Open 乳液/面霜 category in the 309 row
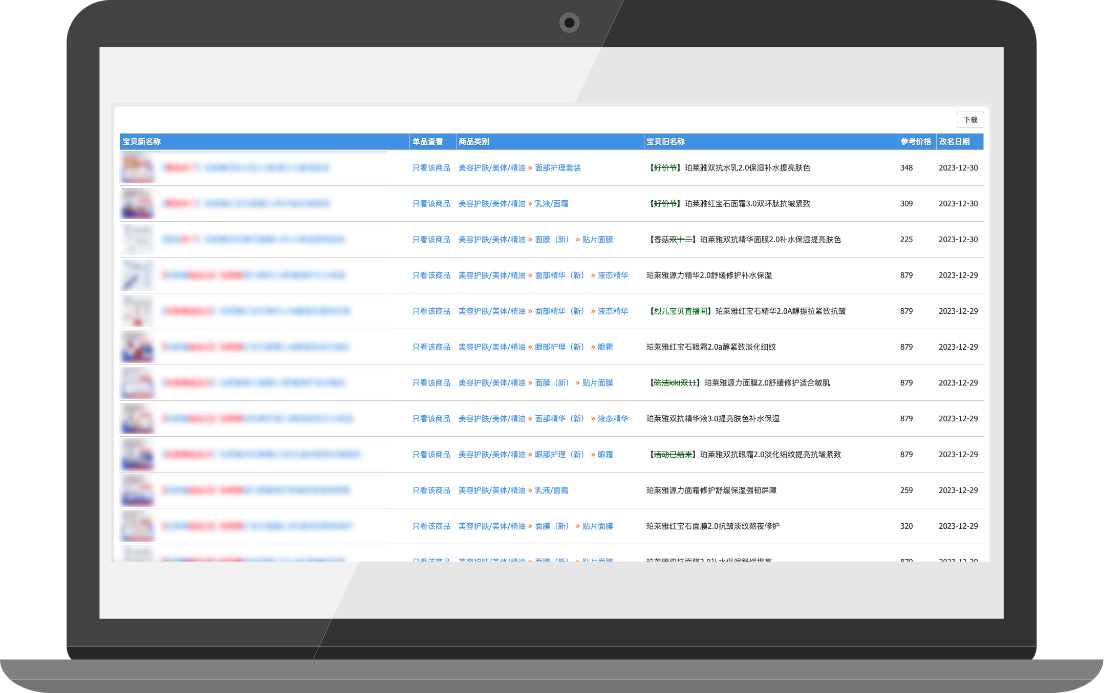Viewport: 1104px width, 693px height. (551, 204)
